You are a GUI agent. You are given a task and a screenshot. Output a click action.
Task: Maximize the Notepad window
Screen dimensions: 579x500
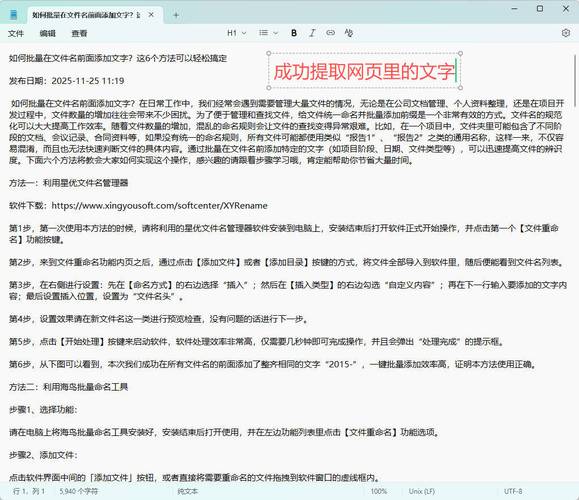pos(540,8)
